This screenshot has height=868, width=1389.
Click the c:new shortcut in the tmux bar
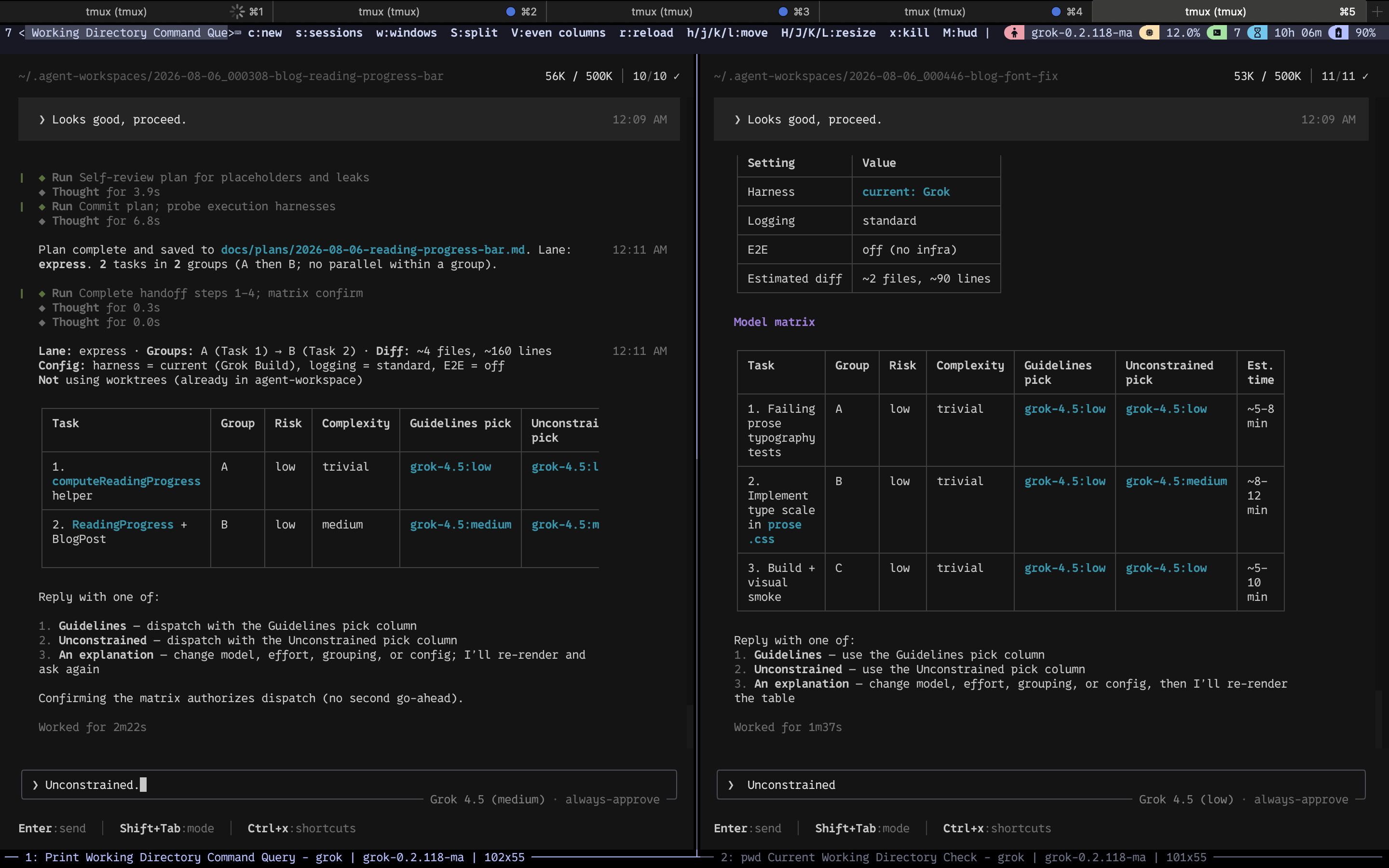pyautogui.click(x=265, y=33)
